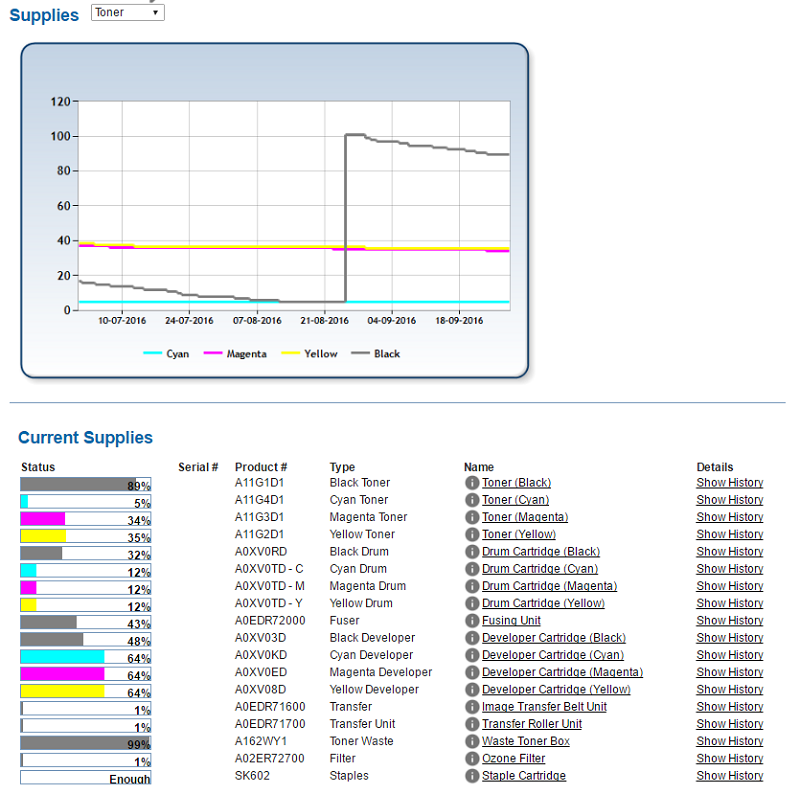800x794 pixels.
Task: Open the Developer Cartridge (Magenta) link
Action: pyautogui.click(x=562, y=673)
